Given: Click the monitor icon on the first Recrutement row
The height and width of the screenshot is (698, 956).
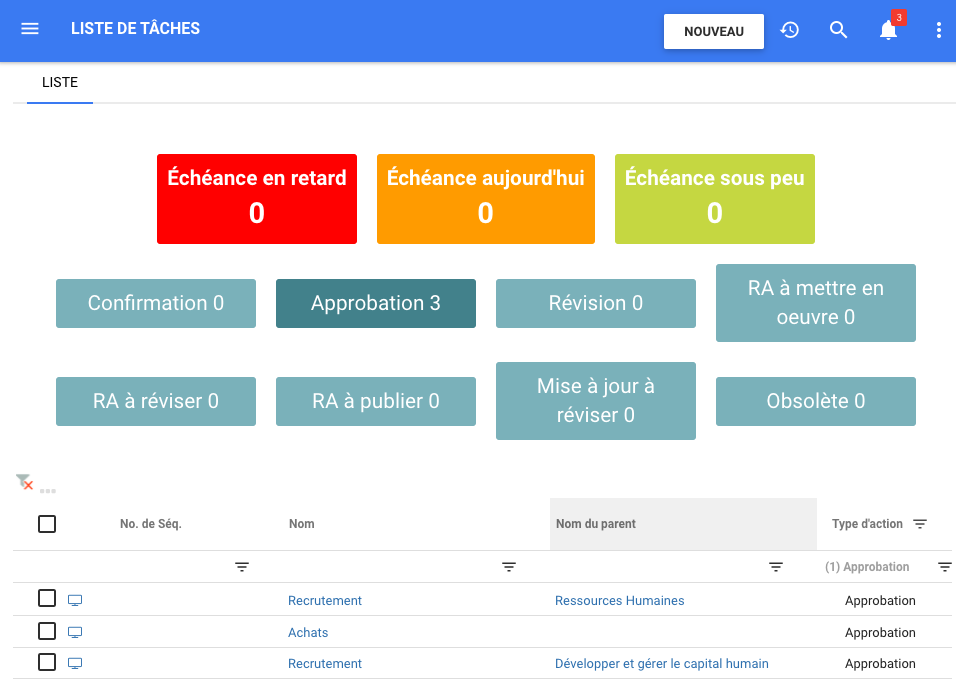Looking at the screenshot, I should (x=75, y=600).
